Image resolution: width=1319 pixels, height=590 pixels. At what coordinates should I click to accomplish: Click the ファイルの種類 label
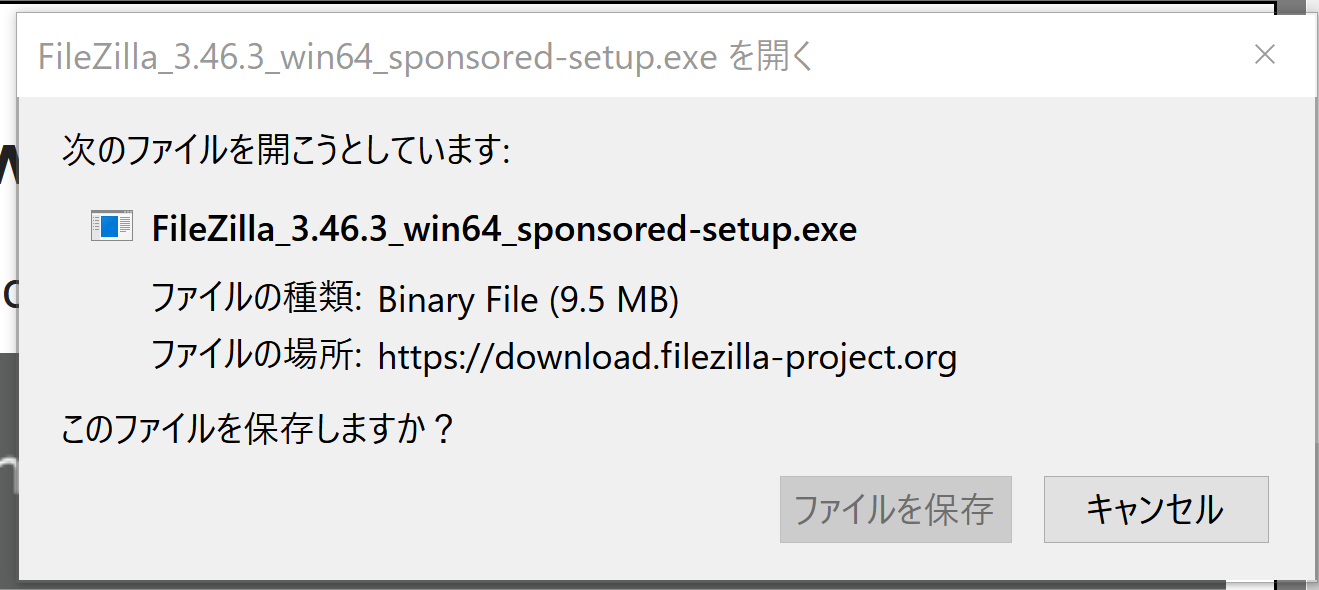pos(255,297)
